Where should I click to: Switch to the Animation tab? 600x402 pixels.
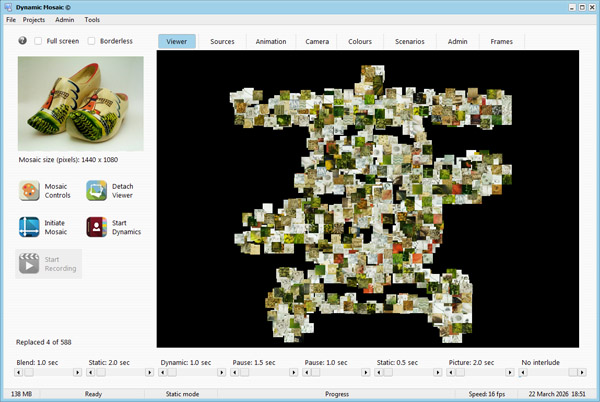[x=270, y=42]
